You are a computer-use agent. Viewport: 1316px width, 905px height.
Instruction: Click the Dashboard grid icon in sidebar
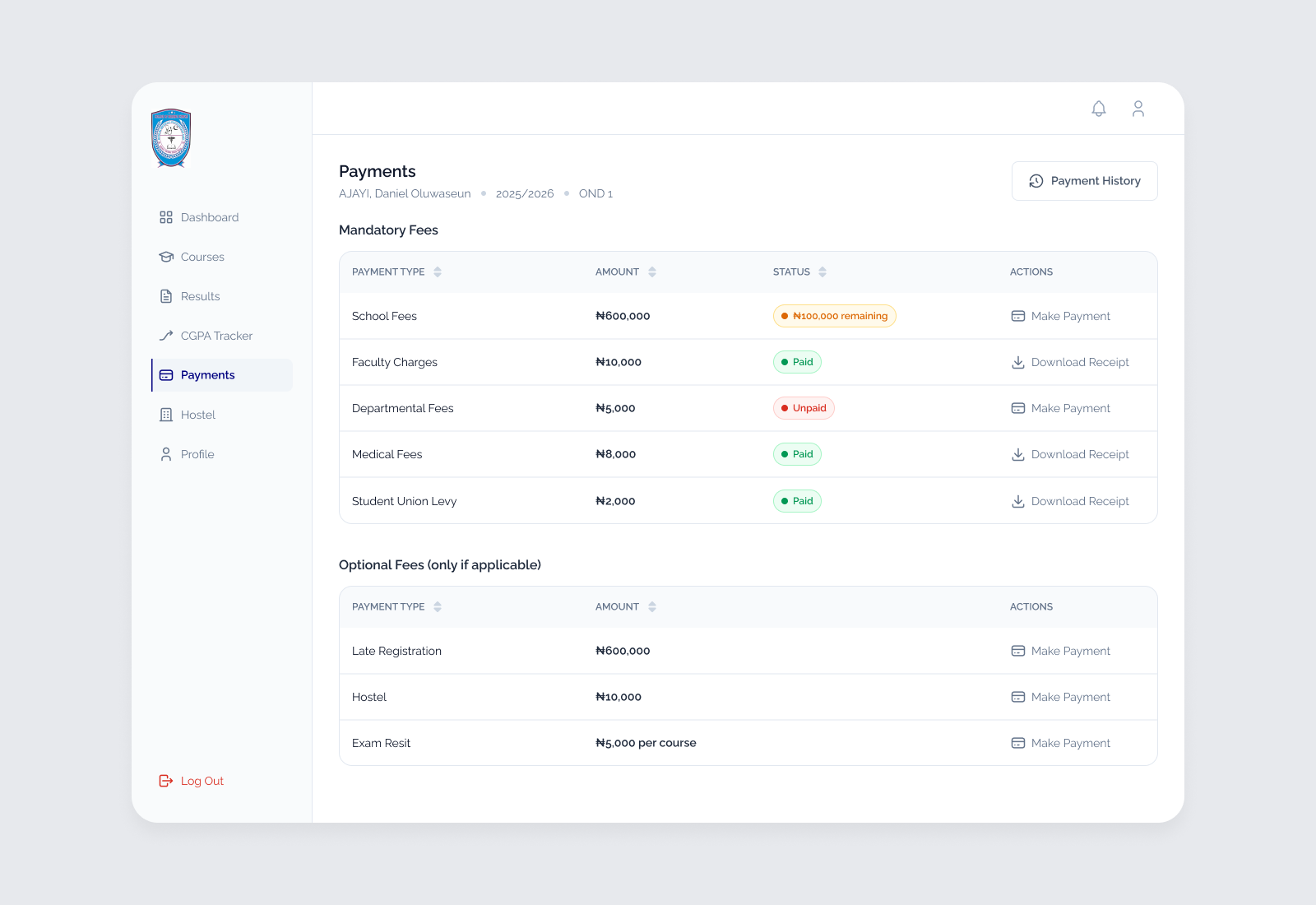[166, 217]
